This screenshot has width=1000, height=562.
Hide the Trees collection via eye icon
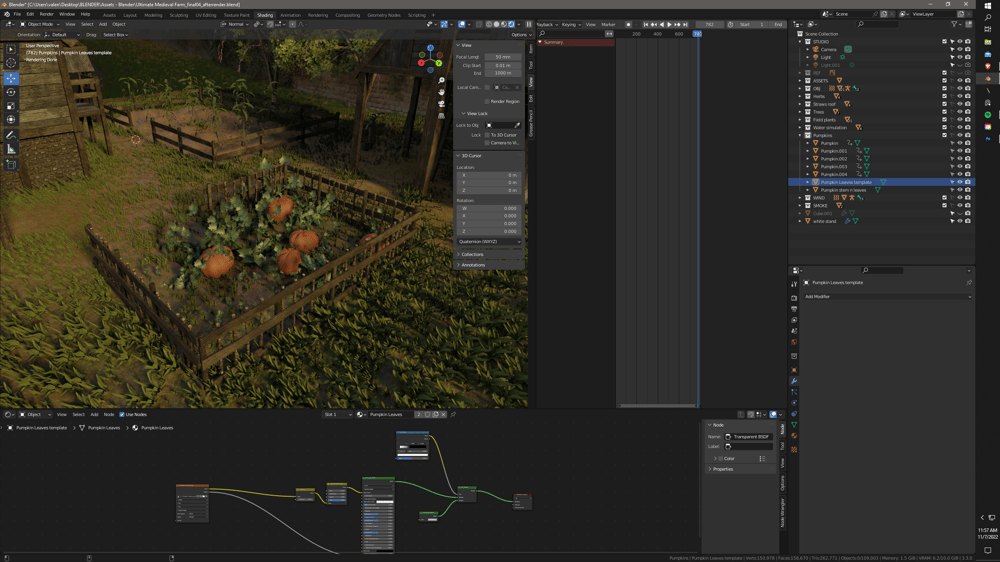pyautogui.click(x=960, y=112)
